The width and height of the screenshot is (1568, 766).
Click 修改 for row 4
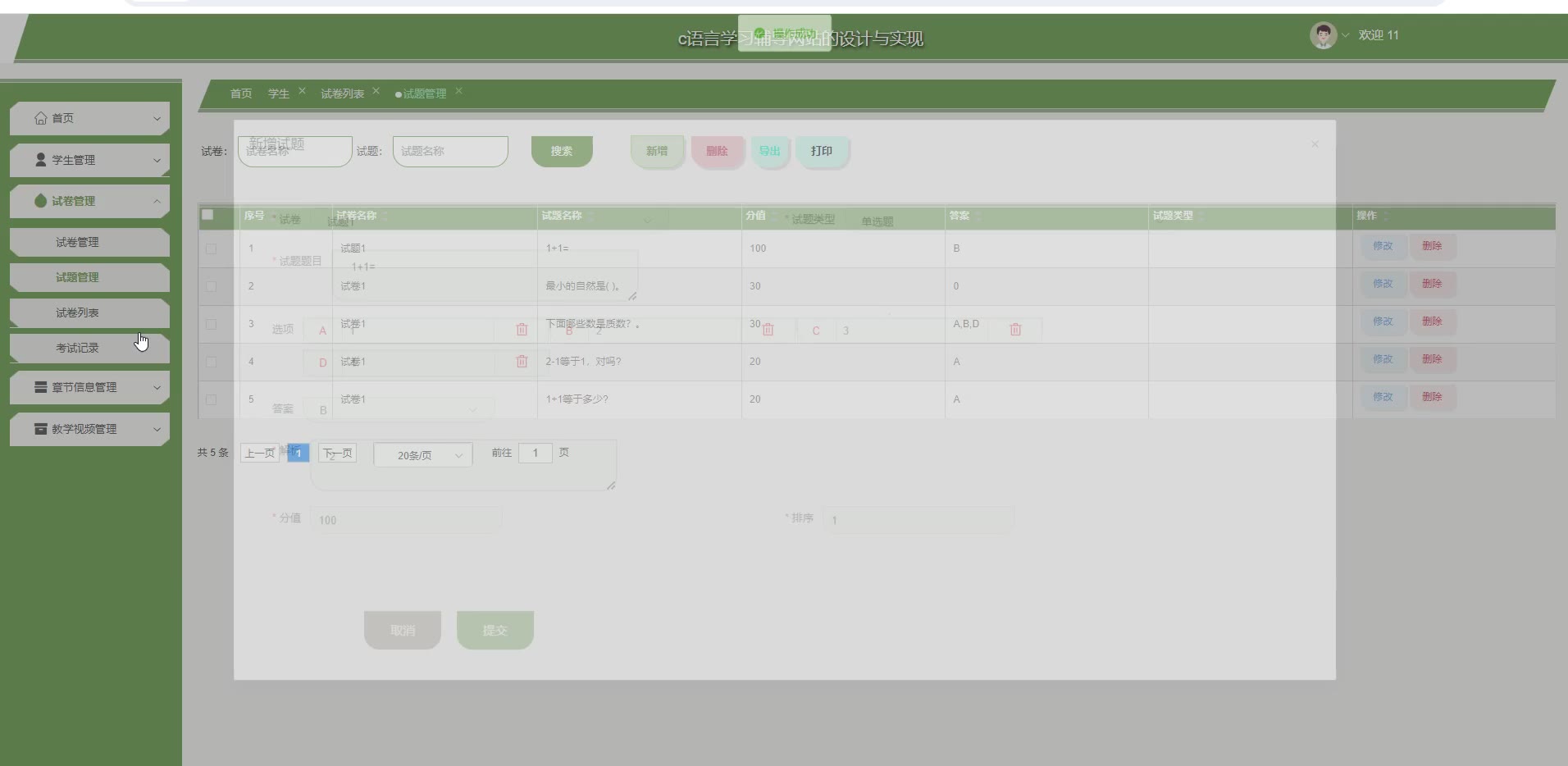(x=1383, y=359)
